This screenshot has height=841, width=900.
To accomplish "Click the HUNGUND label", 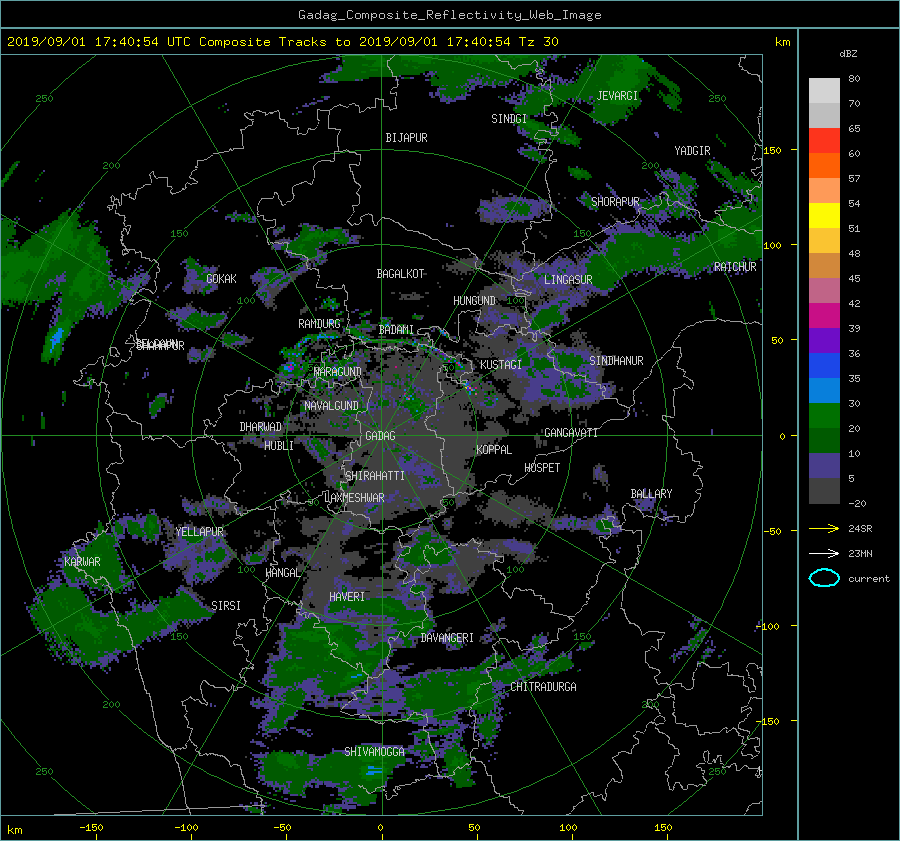I will [474, 301].
